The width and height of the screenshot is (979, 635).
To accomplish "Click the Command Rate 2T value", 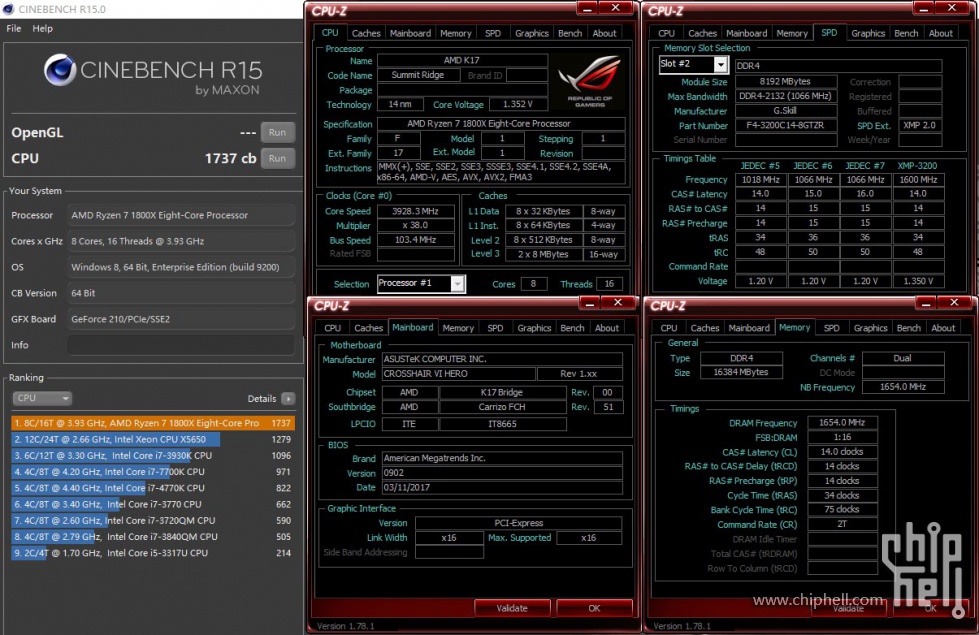I will (842, 524).
